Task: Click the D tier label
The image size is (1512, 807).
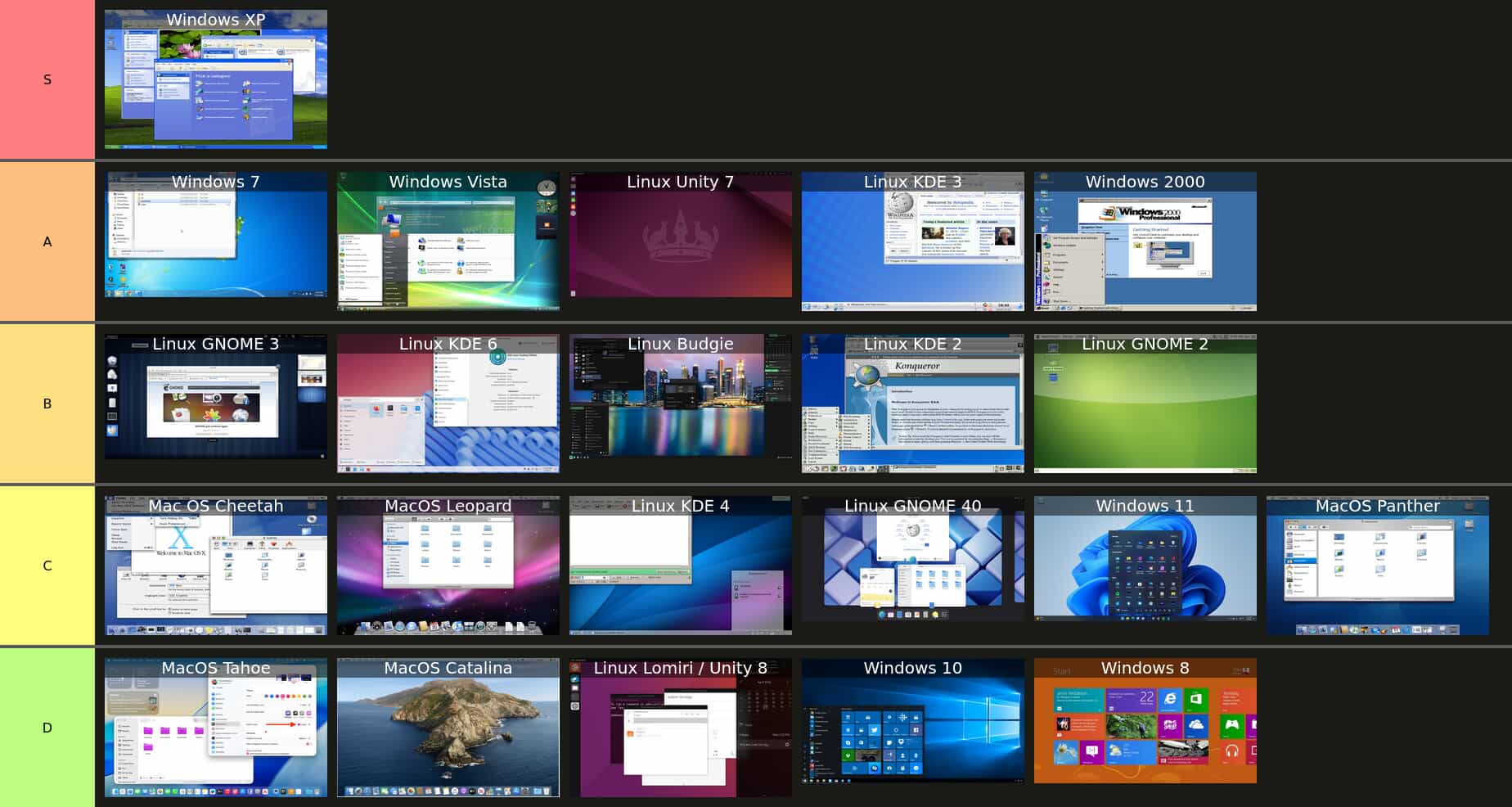Action: point(47,728)
